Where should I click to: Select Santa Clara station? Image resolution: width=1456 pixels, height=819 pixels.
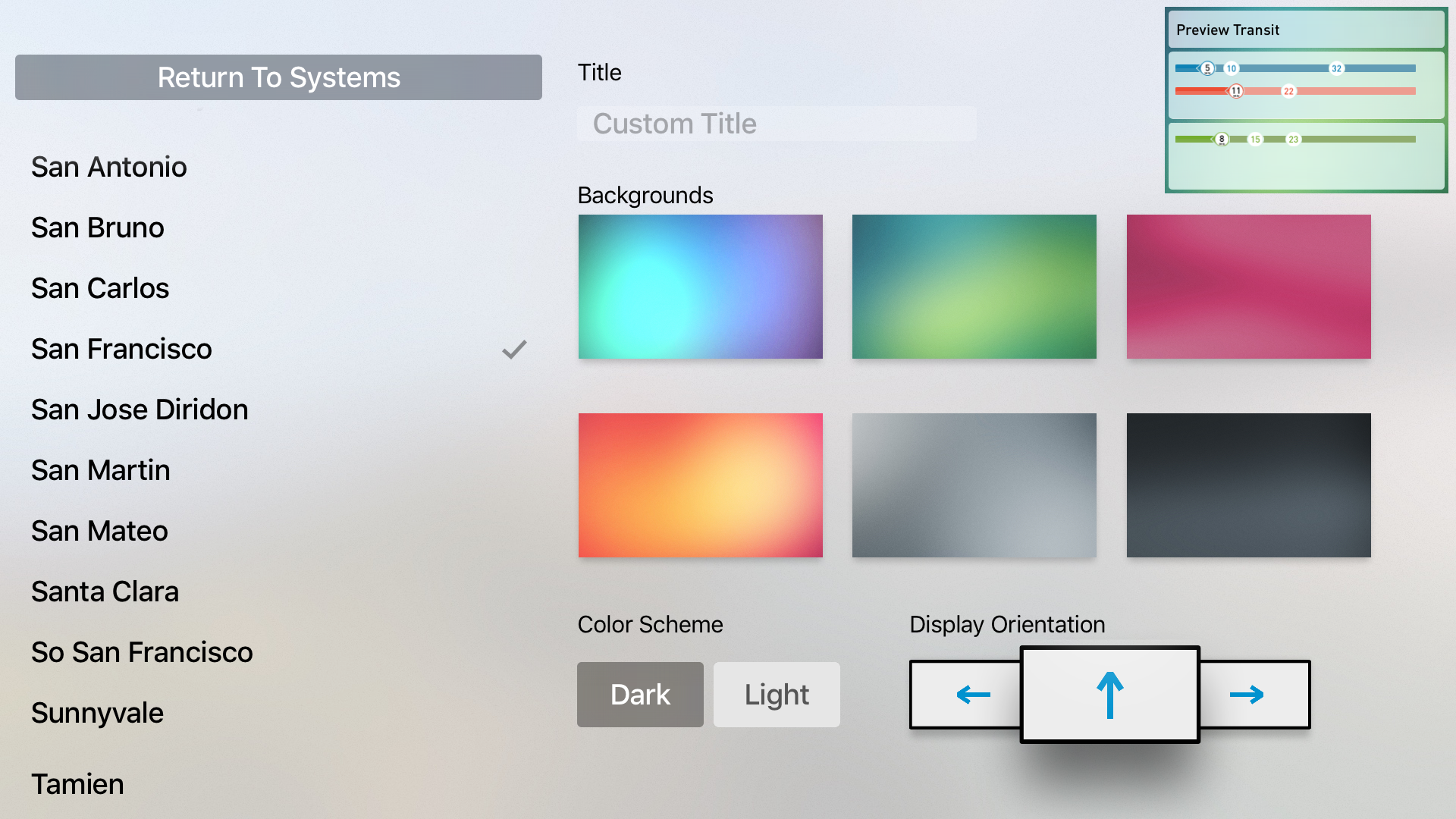278,591
